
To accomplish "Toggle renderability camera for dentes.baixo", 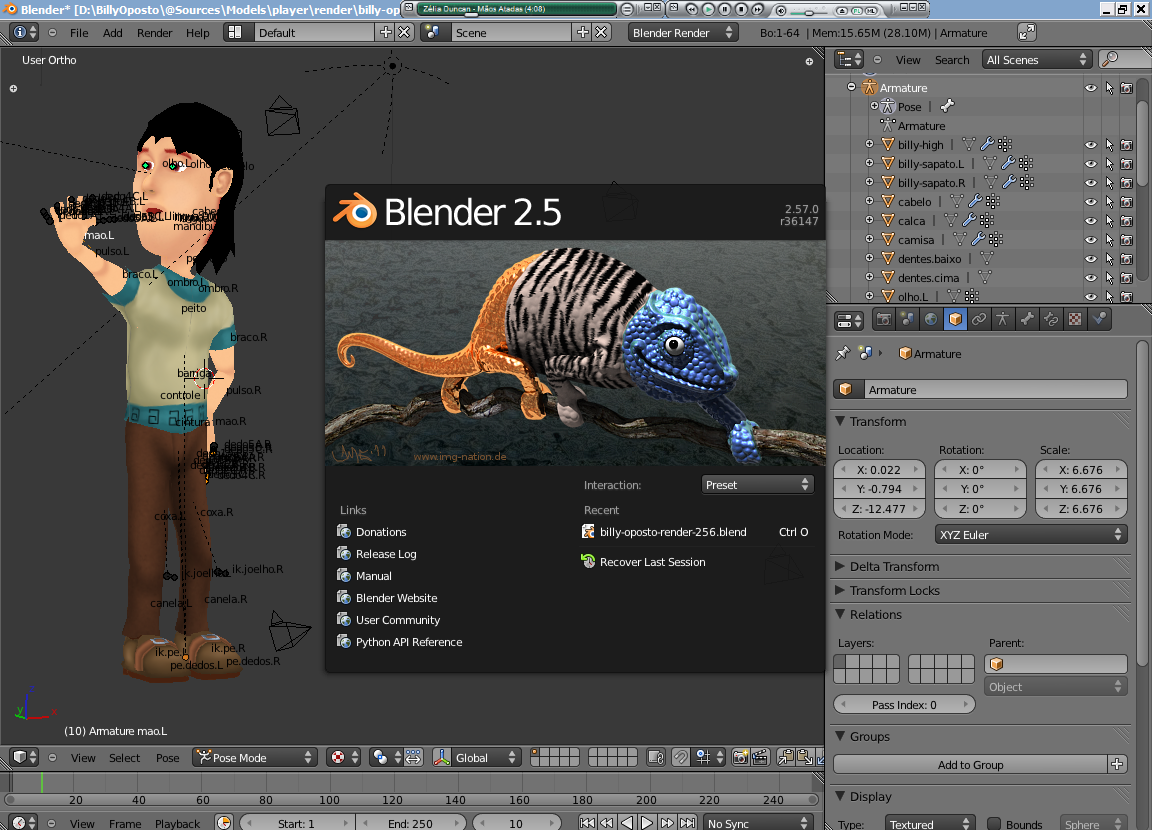I will [1126, 259].
